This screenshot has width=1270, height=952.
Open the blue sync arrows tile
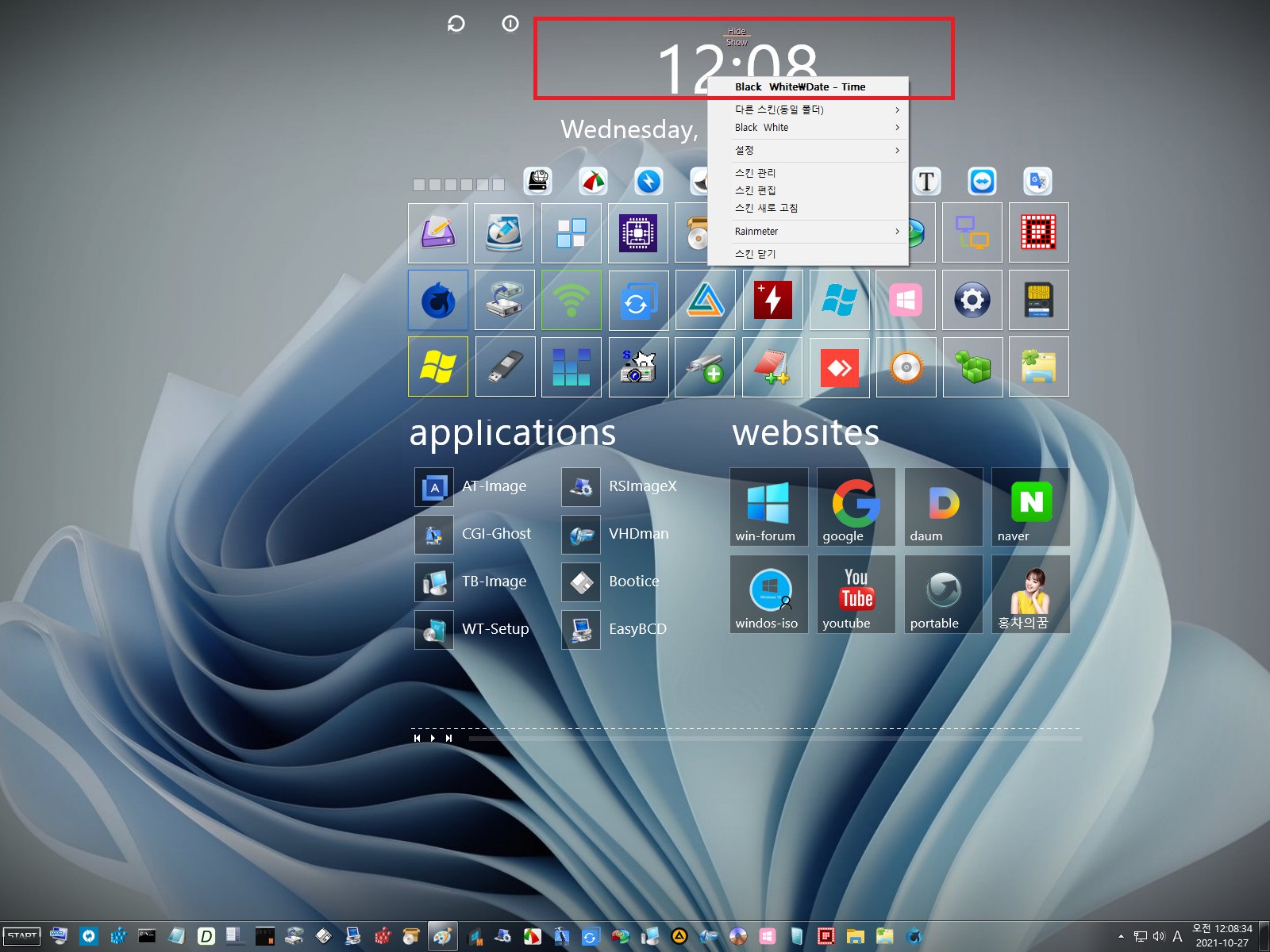coord(638,300)
